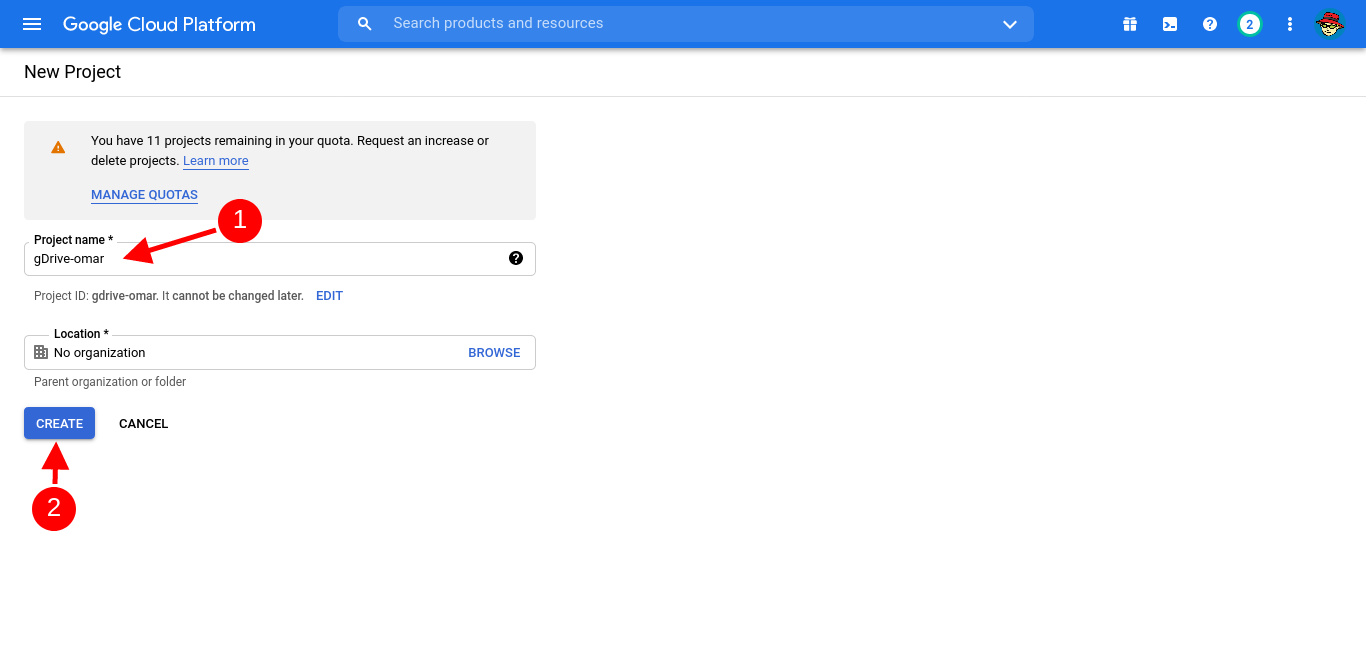Screen dimensions: 1366x669
Task: Click the orange quota warning icon
Action: coord(58,147)
